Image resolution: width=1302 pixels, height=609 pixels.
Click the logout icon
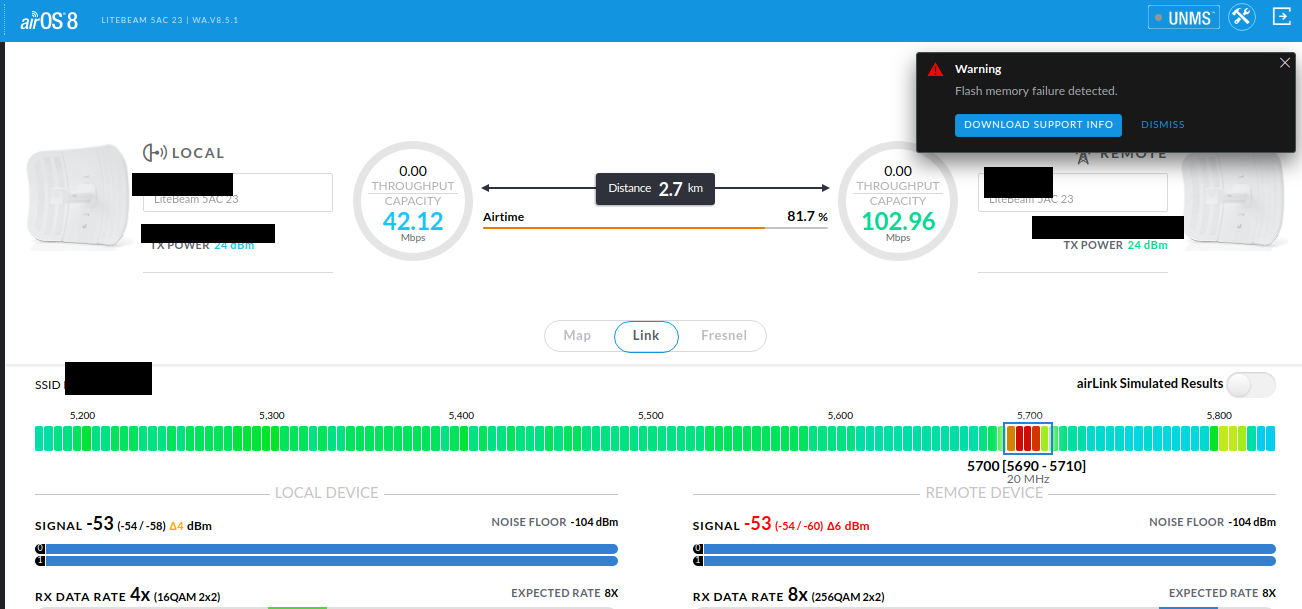1281,17
